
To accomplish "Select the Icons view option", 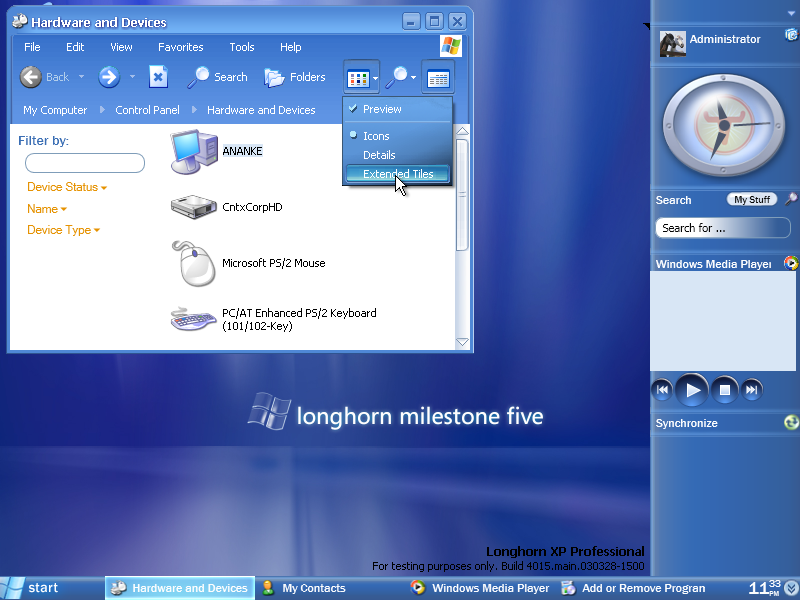I will click(x=397, y=136).
